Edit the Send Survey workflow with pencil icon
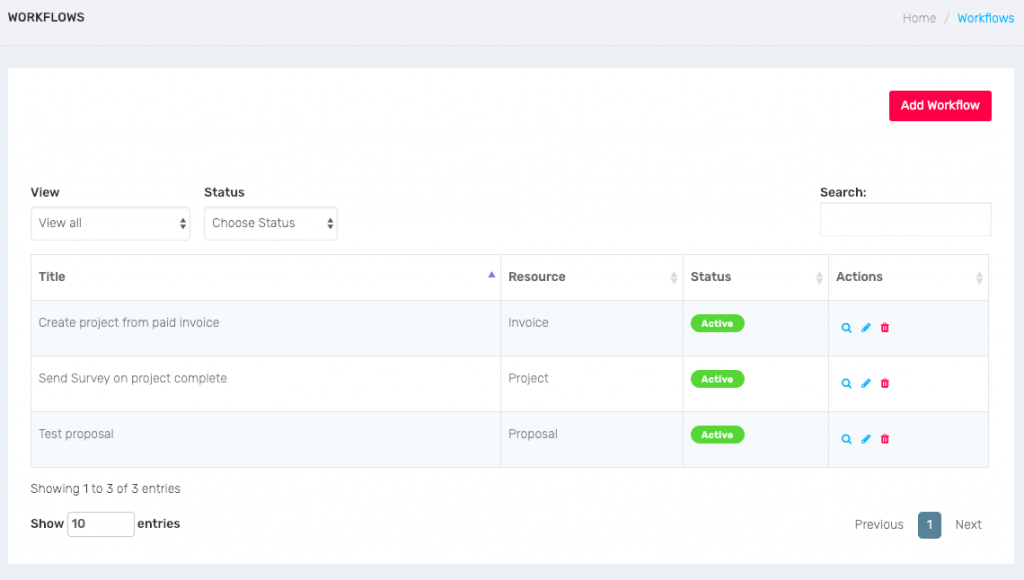 [x=866, y=383]
